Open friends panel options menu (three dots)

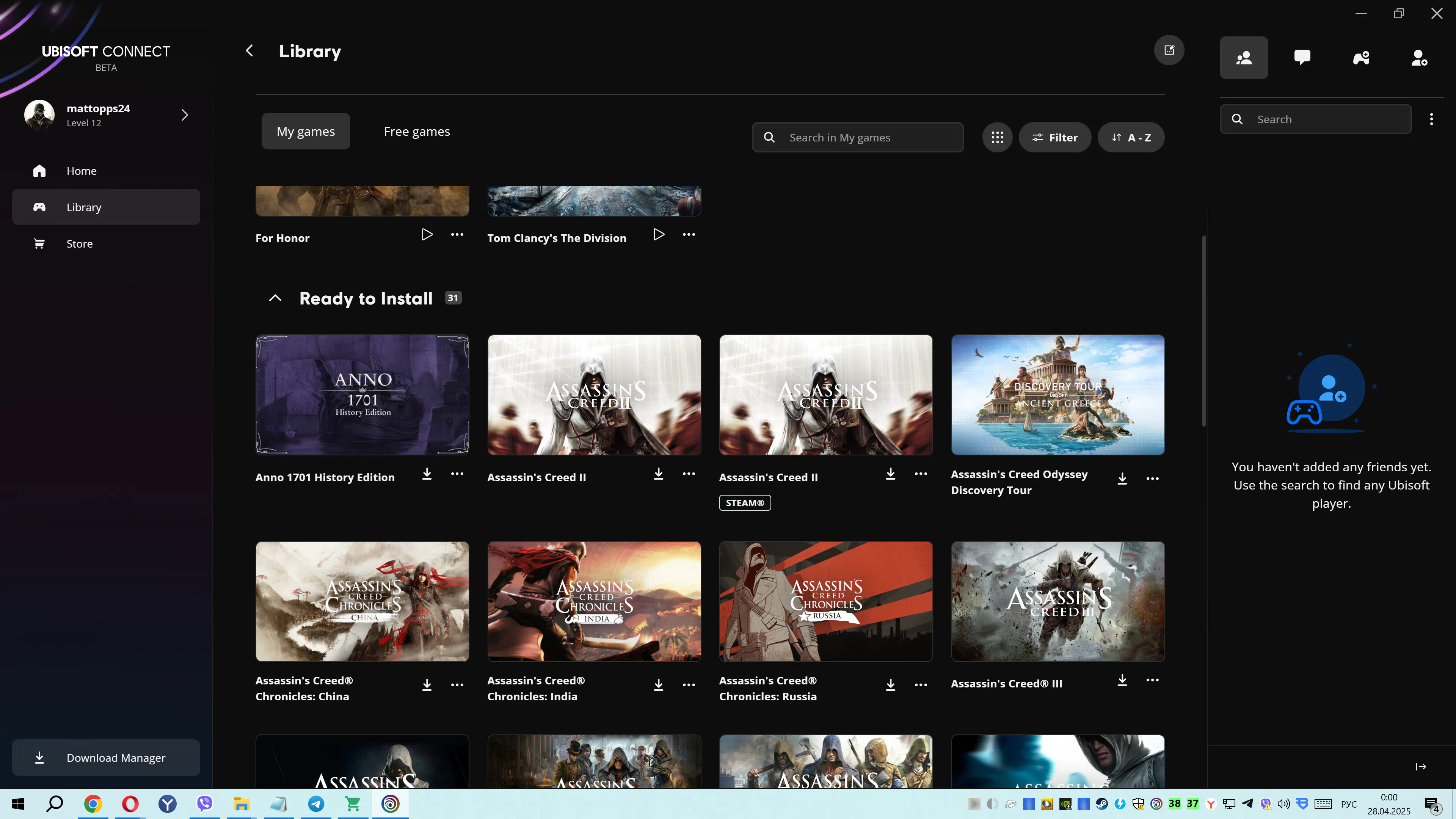tap(1431, 119)
